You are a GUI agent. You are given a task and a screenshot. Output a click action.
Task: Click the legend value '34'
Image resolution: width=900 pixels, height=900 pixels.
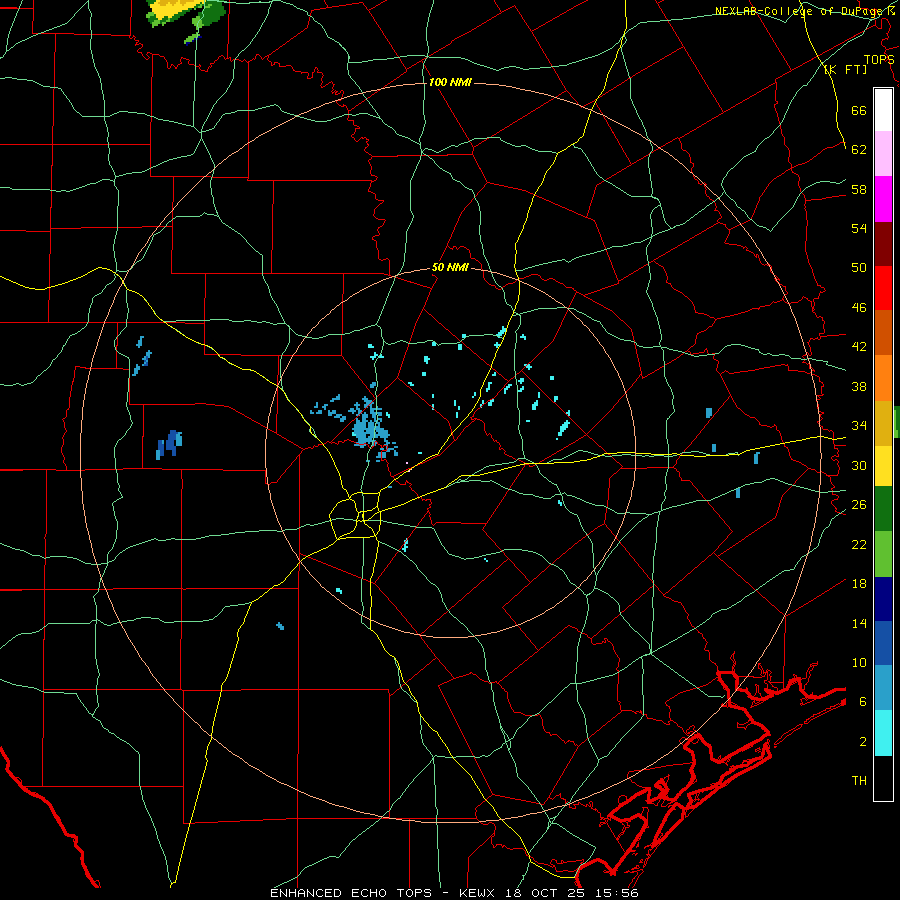(x=859, y=426)
